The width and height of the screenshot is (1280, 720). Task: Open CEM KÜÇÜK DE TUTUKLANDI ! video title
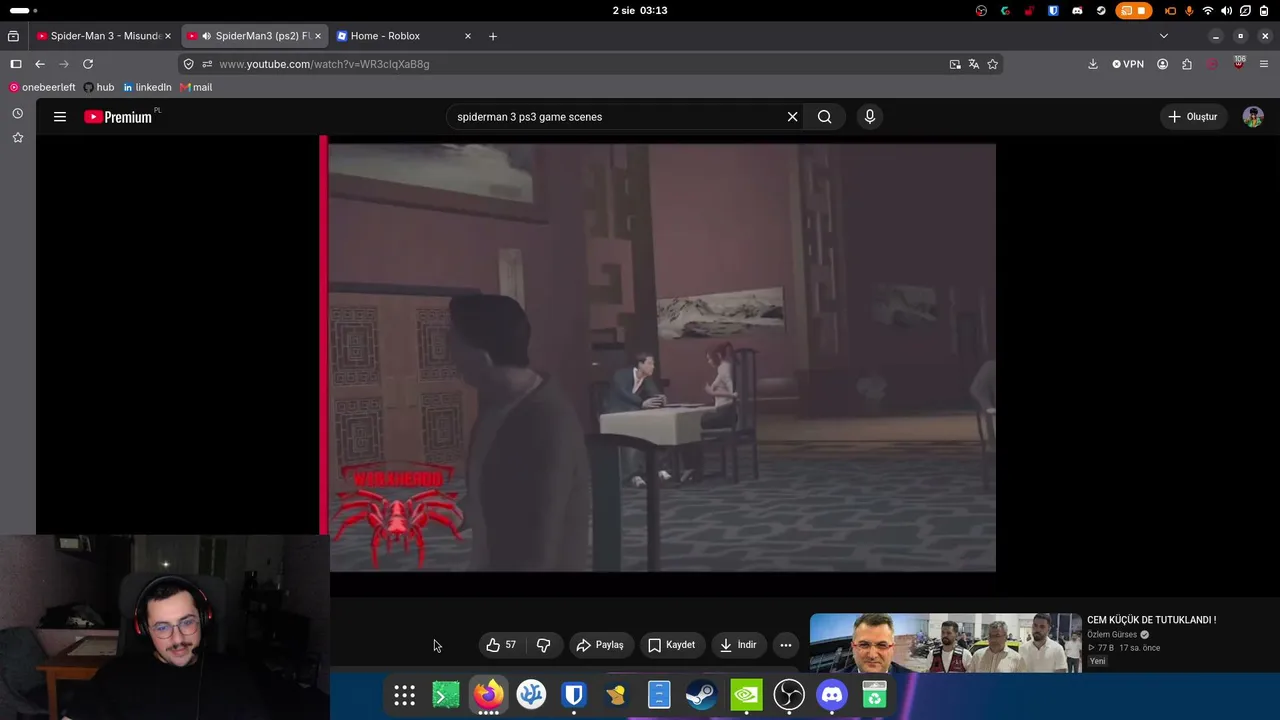coord(1151,620)
